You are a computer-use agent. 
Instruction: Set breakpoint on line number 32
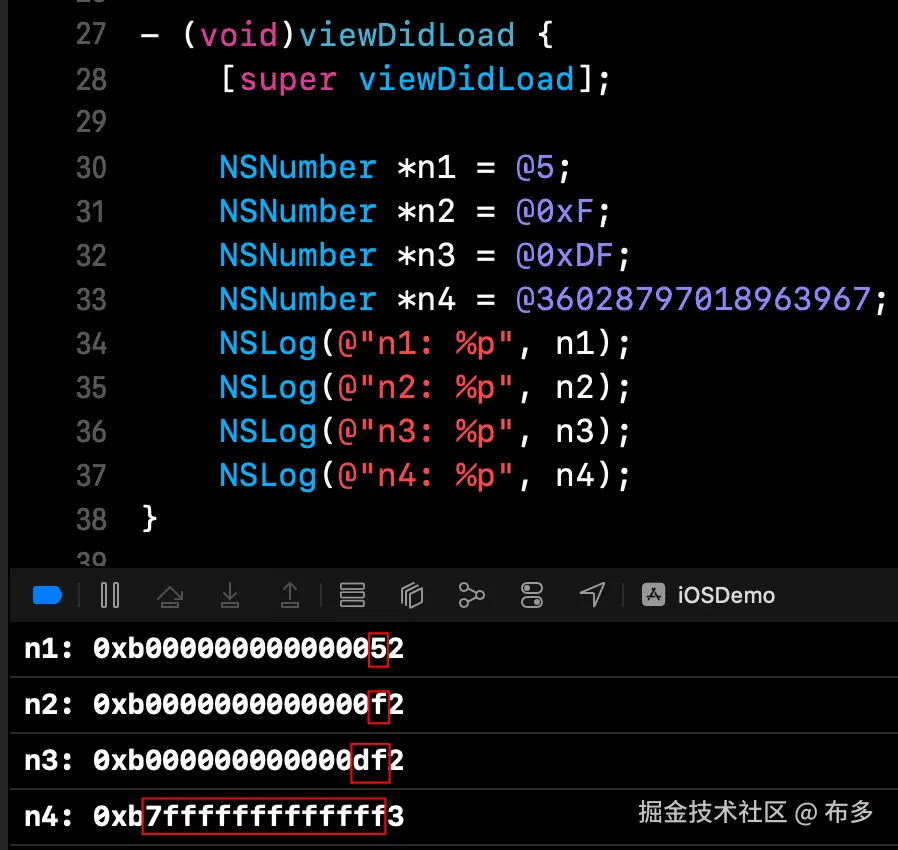pos(91,255)
